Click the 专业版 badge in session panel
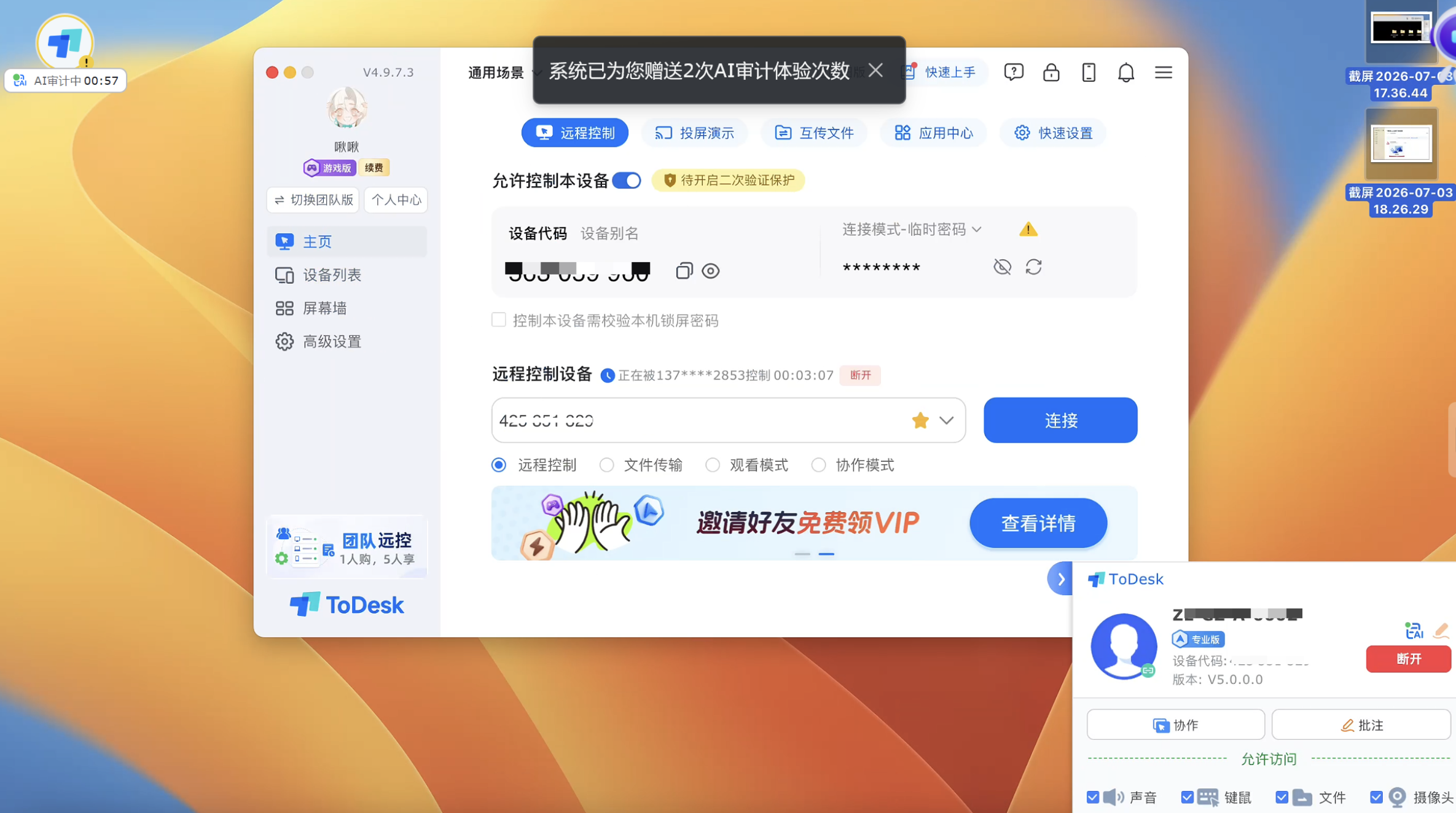Image resolution: width=1456 pixels, height=813 pixels. pos(1198,639)
